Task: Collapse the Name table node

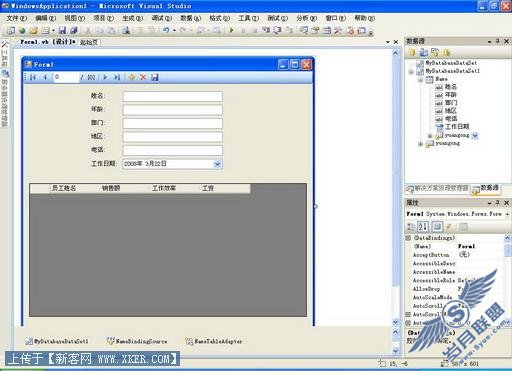Action: [421, 80]
